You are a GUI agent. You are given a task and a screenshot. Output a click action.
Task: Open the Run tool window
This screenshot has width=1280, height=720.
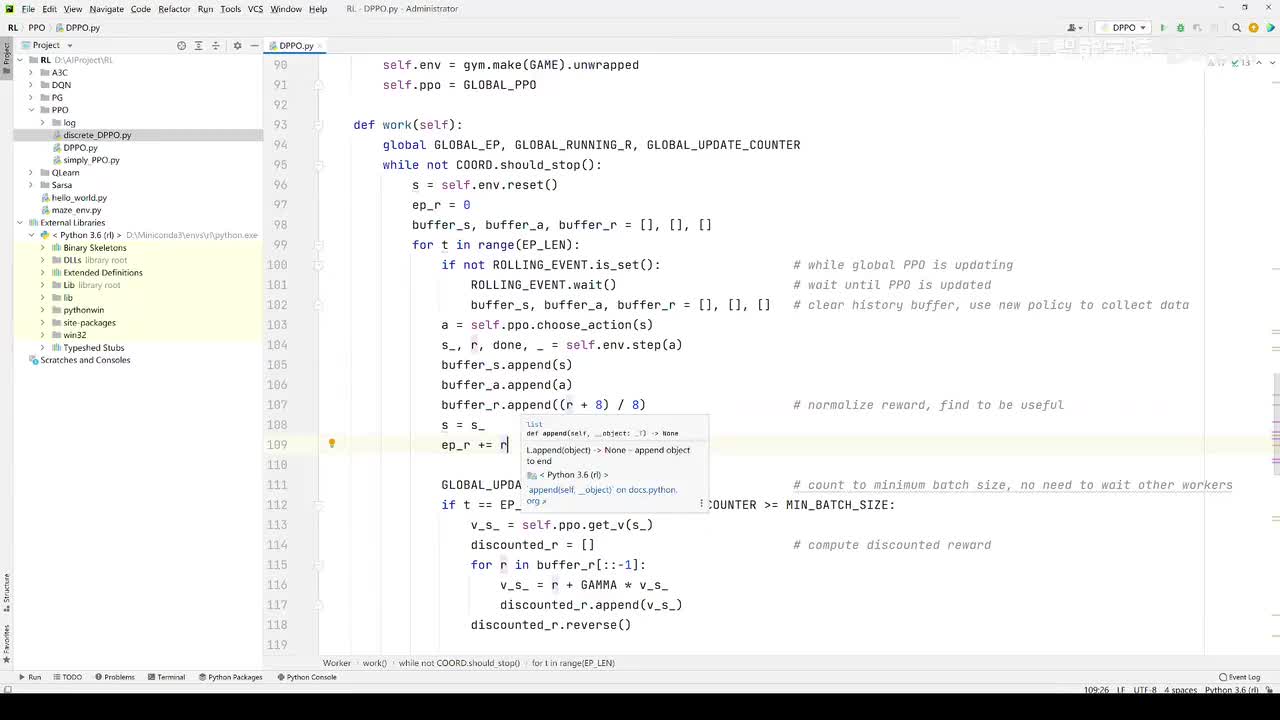pyautogui.click(x=29, y=677)
